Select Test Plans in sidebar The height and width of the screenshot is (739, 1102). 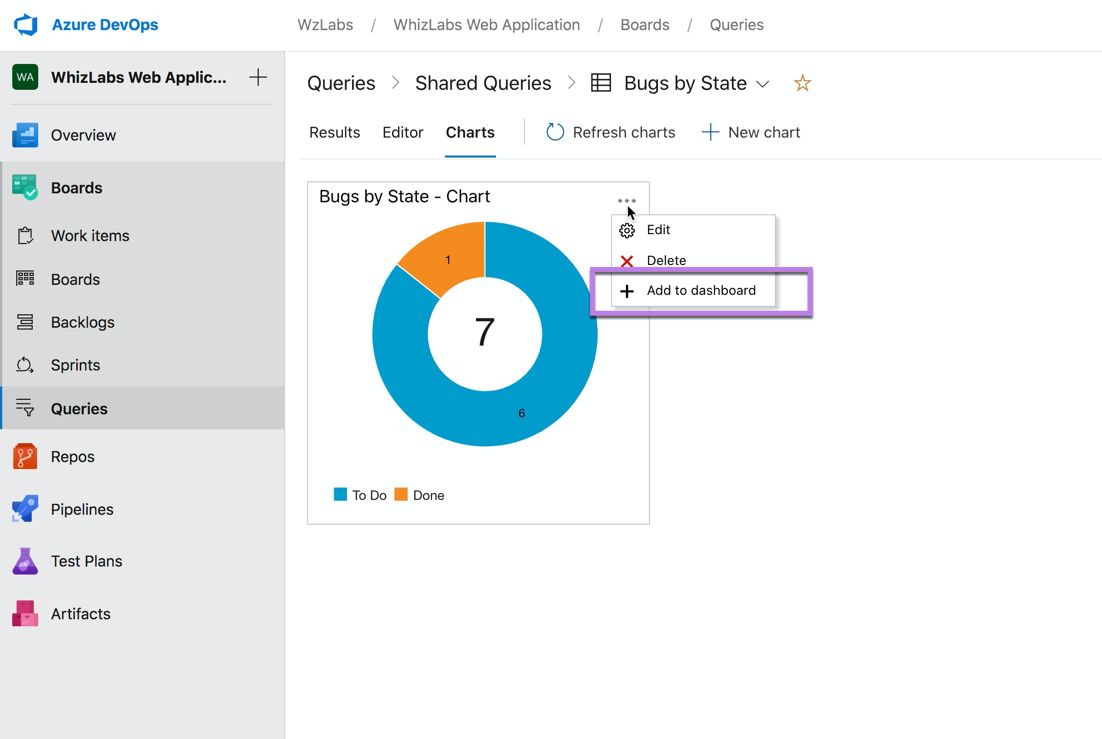coord(86,561)
